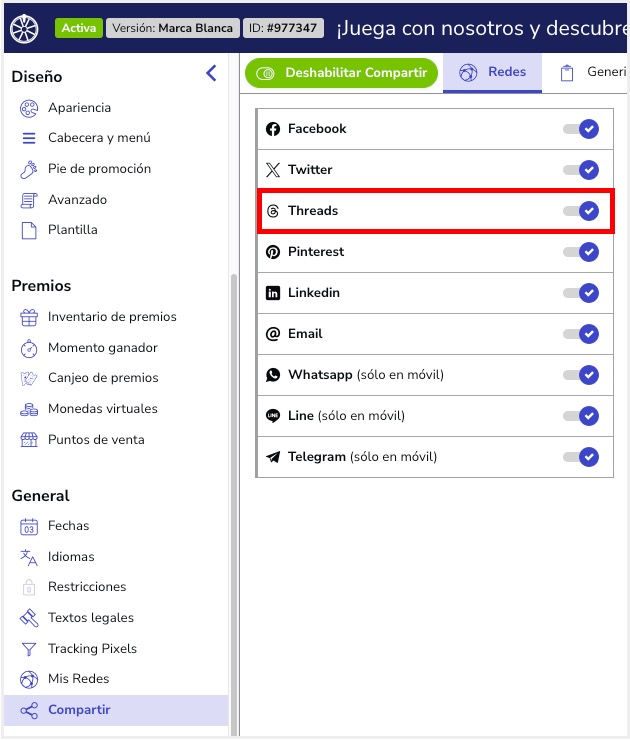Click the app wheel logo in header
The width and height of the screenshot is (630, 740).
[x=25, y=28]
